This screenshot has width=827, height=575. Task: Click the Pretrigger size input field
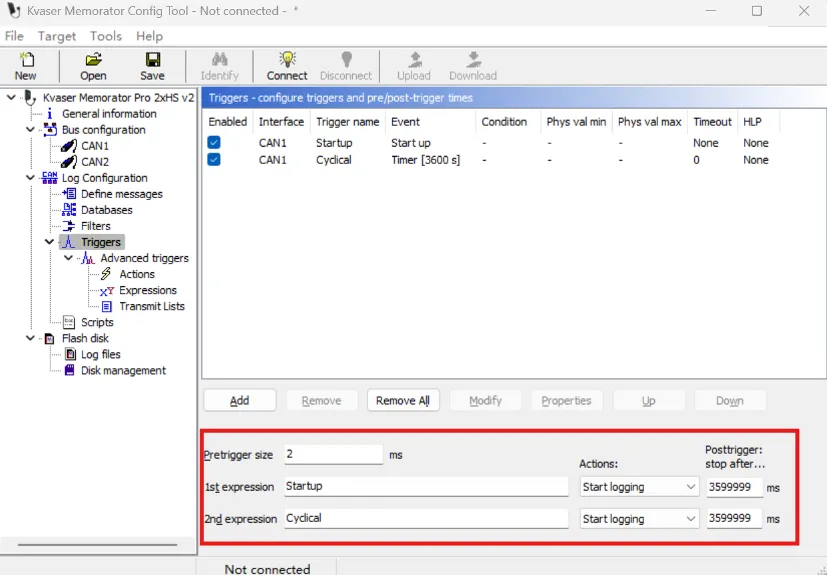point(334,454)
